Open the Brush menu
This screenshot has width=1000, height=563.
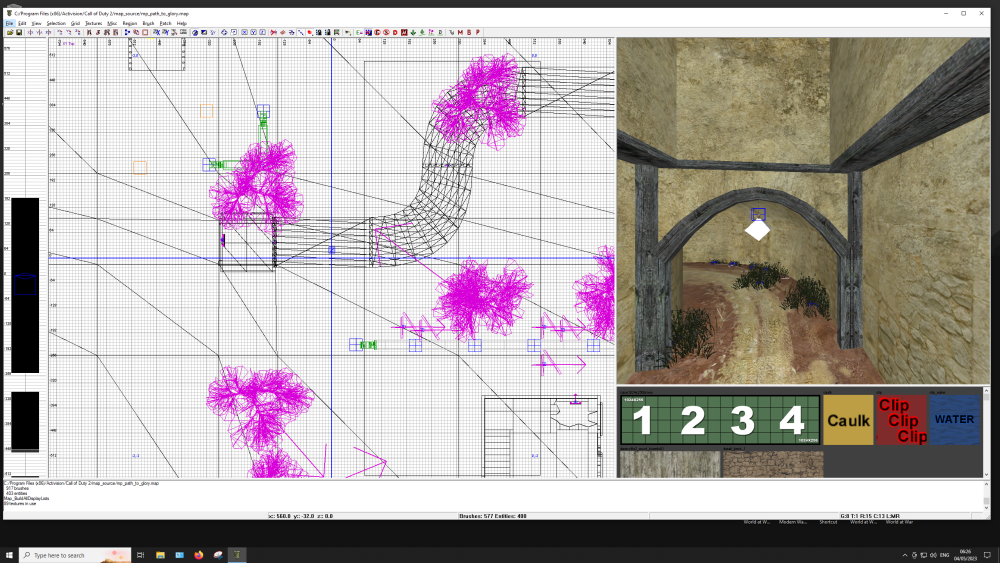click(x=149, y=23)
